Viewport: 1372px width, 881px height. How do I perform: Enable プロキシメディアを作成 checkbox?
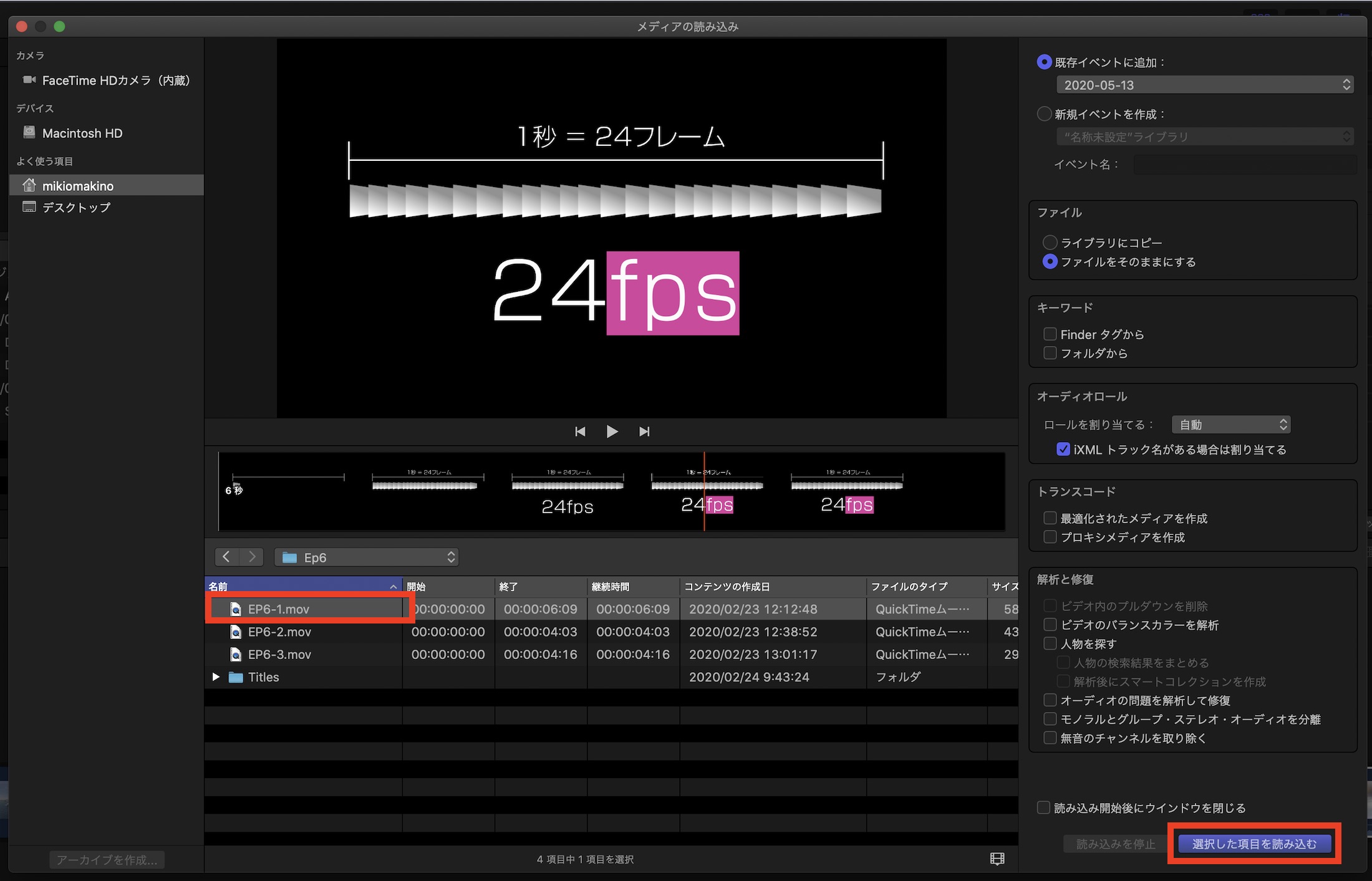(x=1050, y=537)
